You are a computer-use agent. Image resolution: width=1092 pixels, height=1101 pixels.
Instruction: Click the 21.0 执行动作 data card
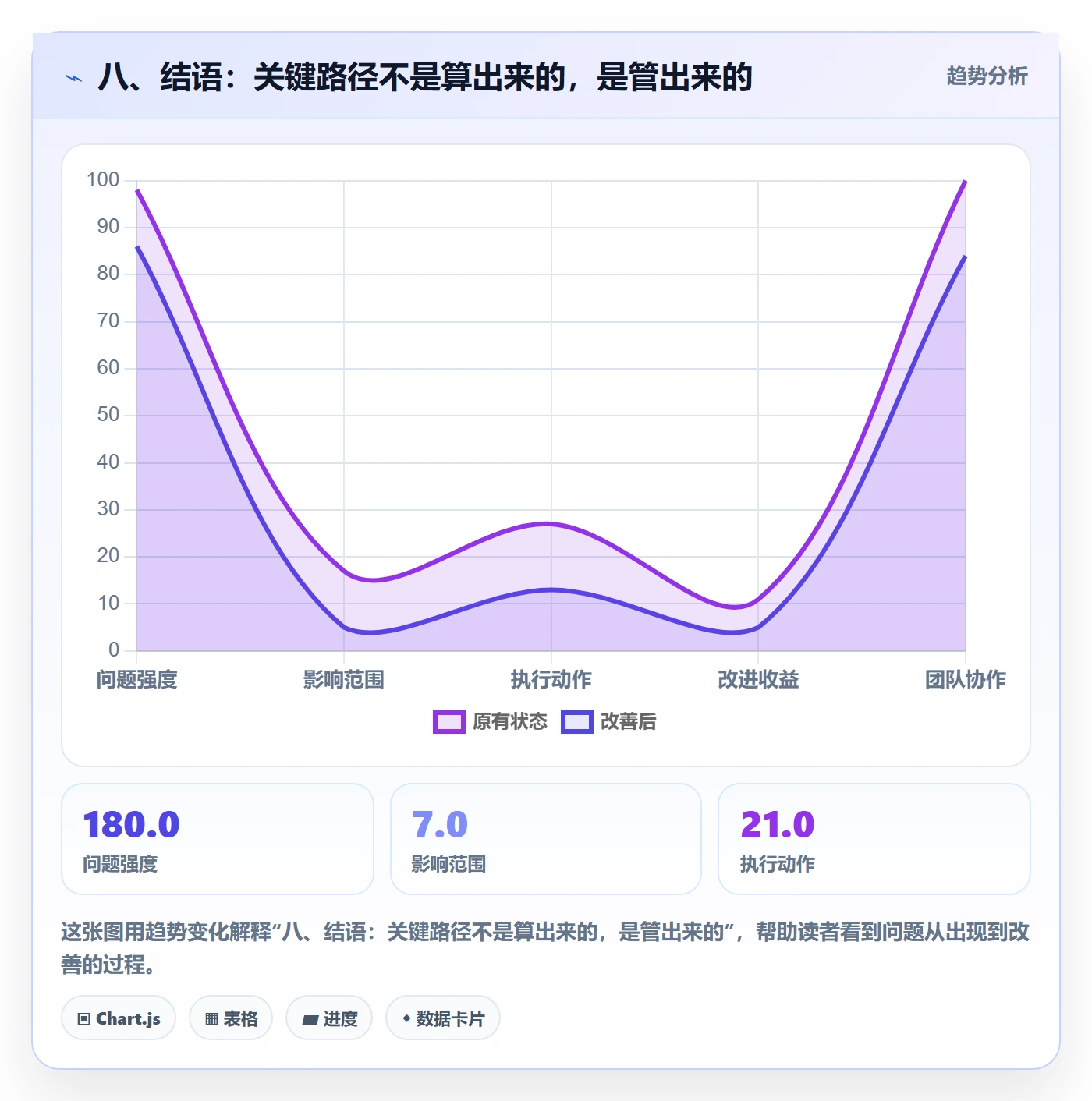tap(874, 839)
